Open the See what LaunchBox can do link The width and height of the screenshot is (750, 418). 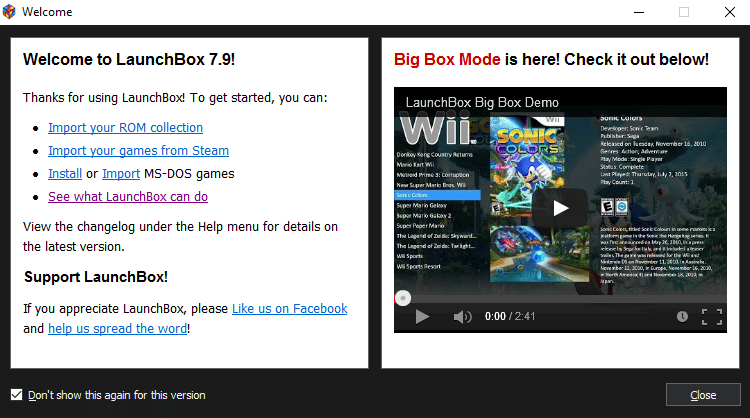pos(128,197)
